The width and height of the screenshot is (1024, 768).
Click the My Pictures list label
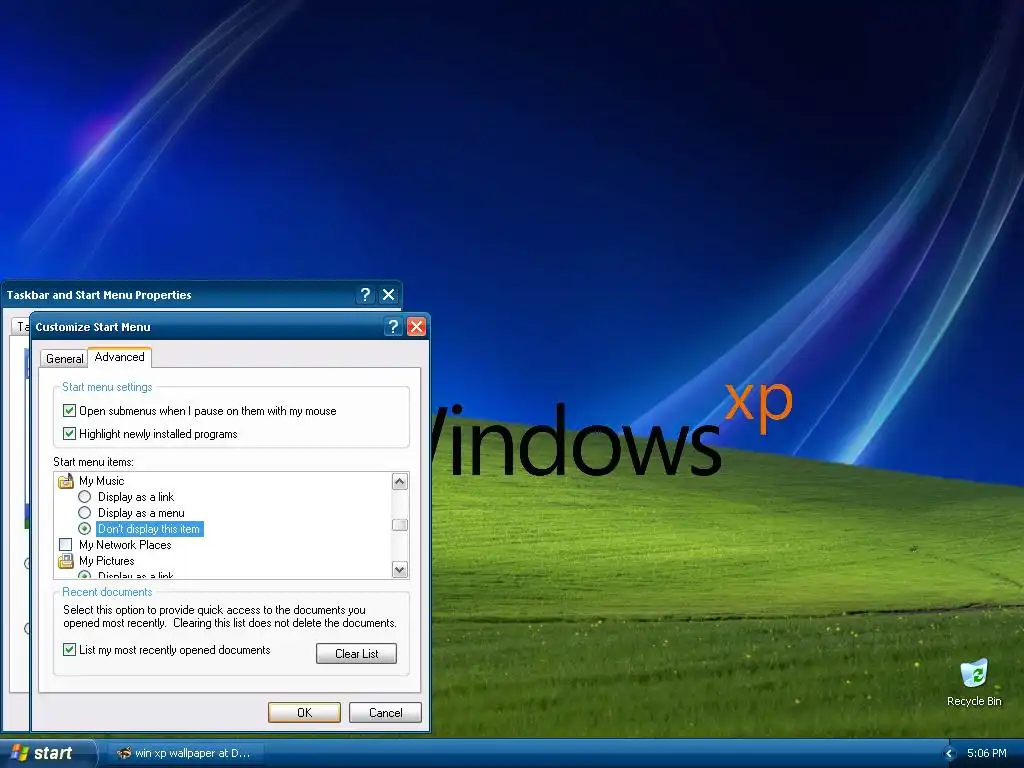tap(106, 561)
